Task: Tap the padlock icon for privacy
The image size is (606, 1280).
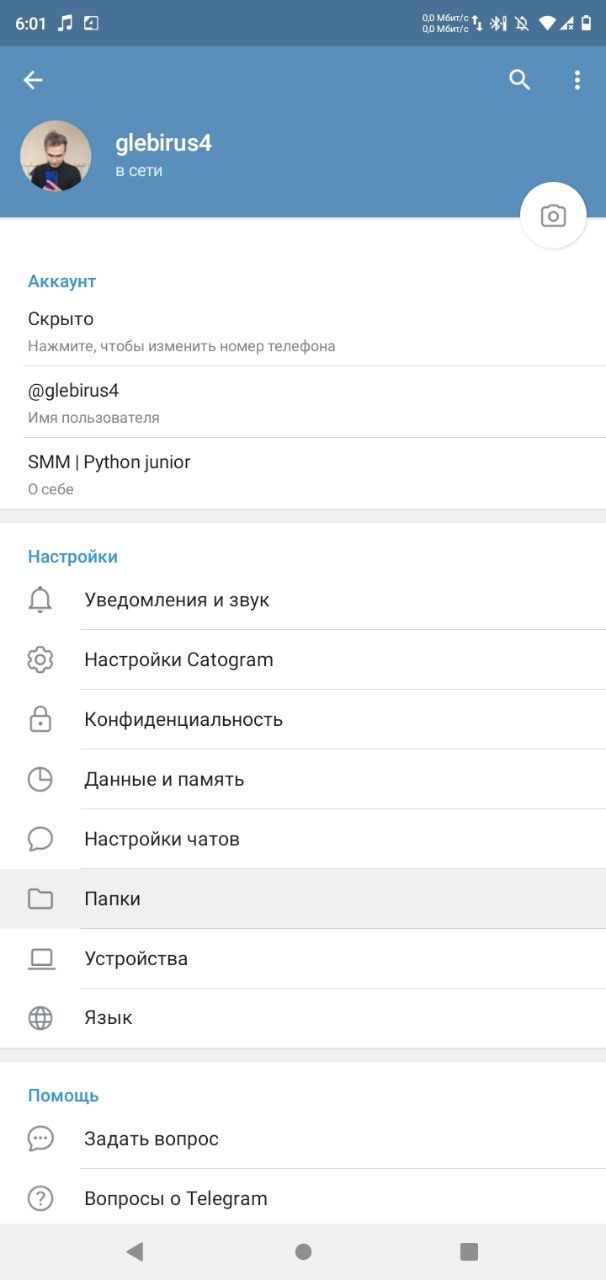Action: [40, 719]
